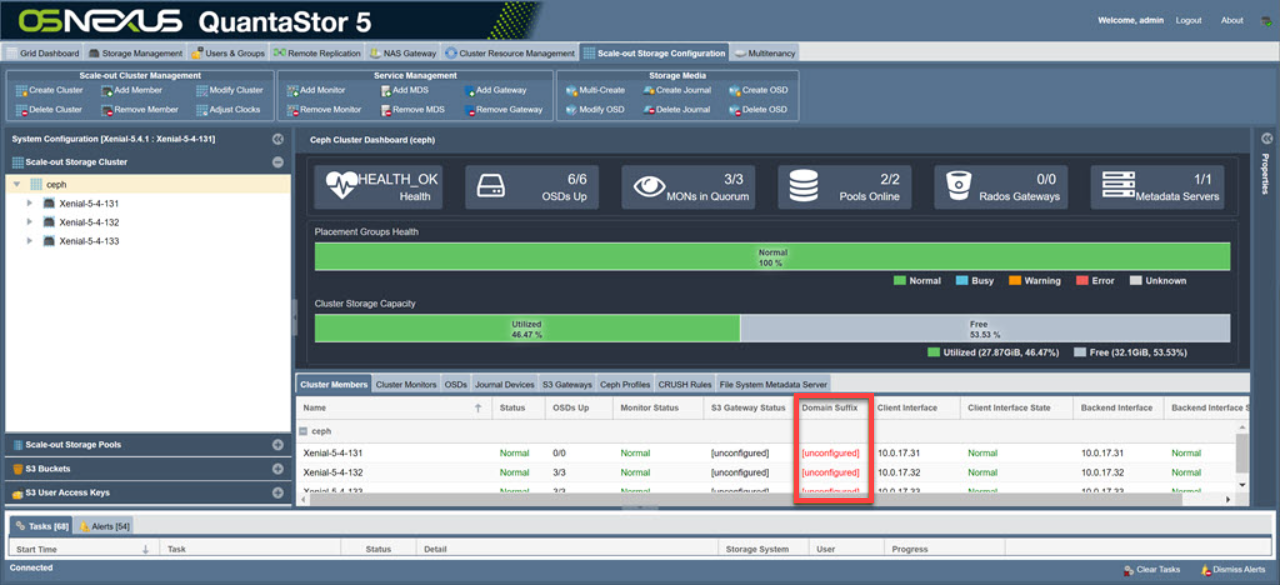
Task: Expand the Xenial-5-4-131 tree node
Action: (x=30, y=203)
